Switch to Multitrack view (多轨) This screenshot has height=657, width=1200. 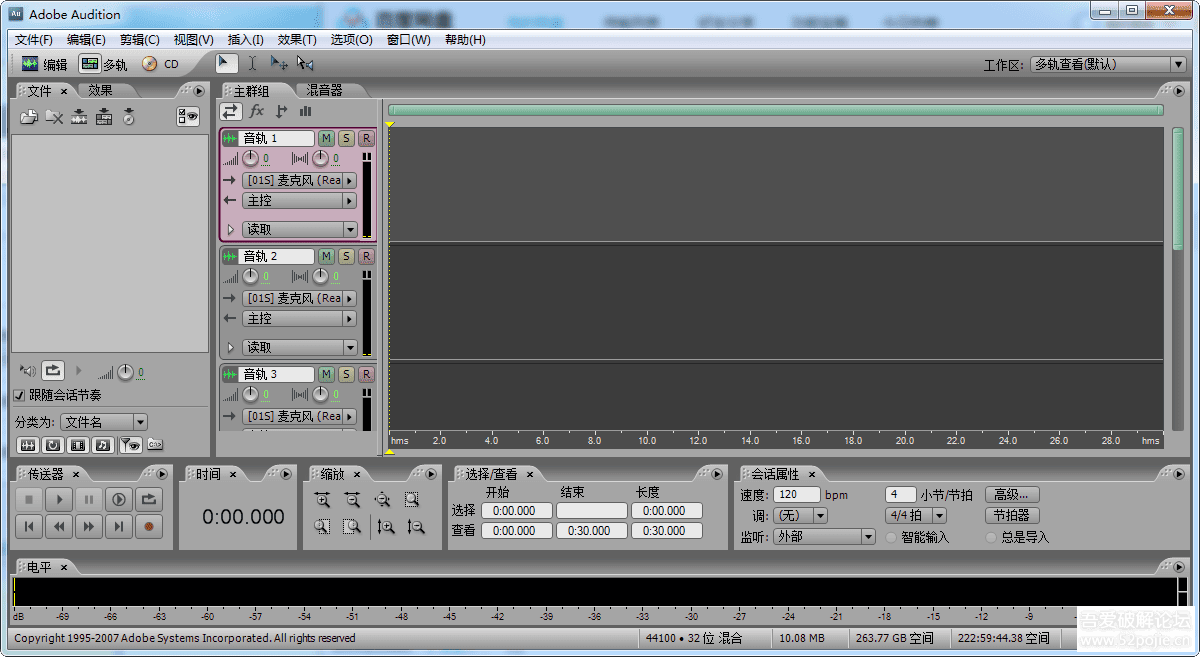[104, 64]
